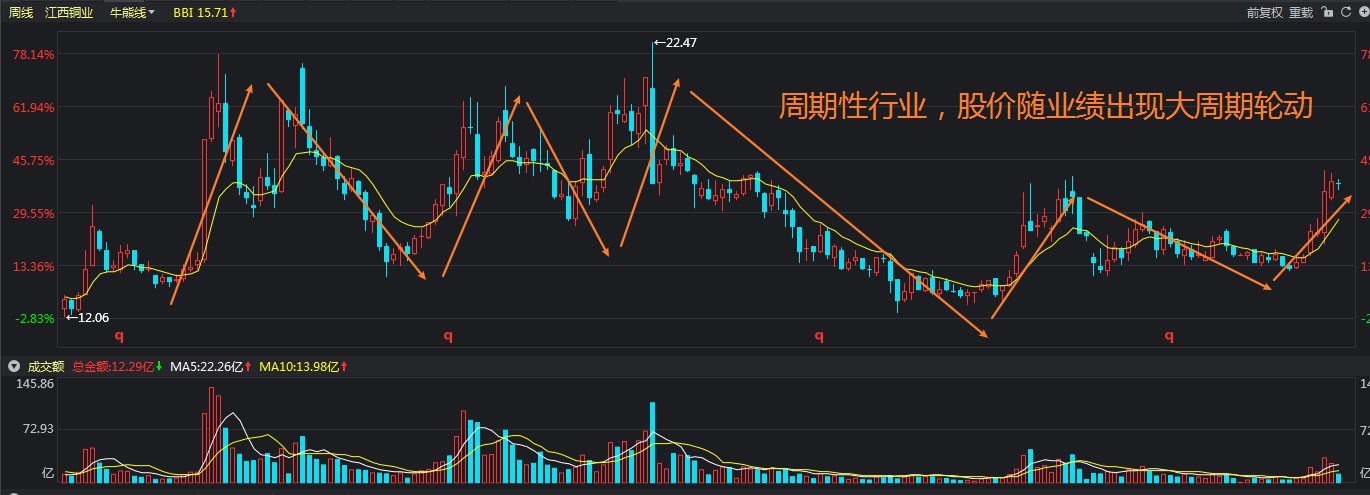Collapse the 成交额 volume panel arrow
The width and height of the screenshot is (1370, 495).
(x=13, y=367)
